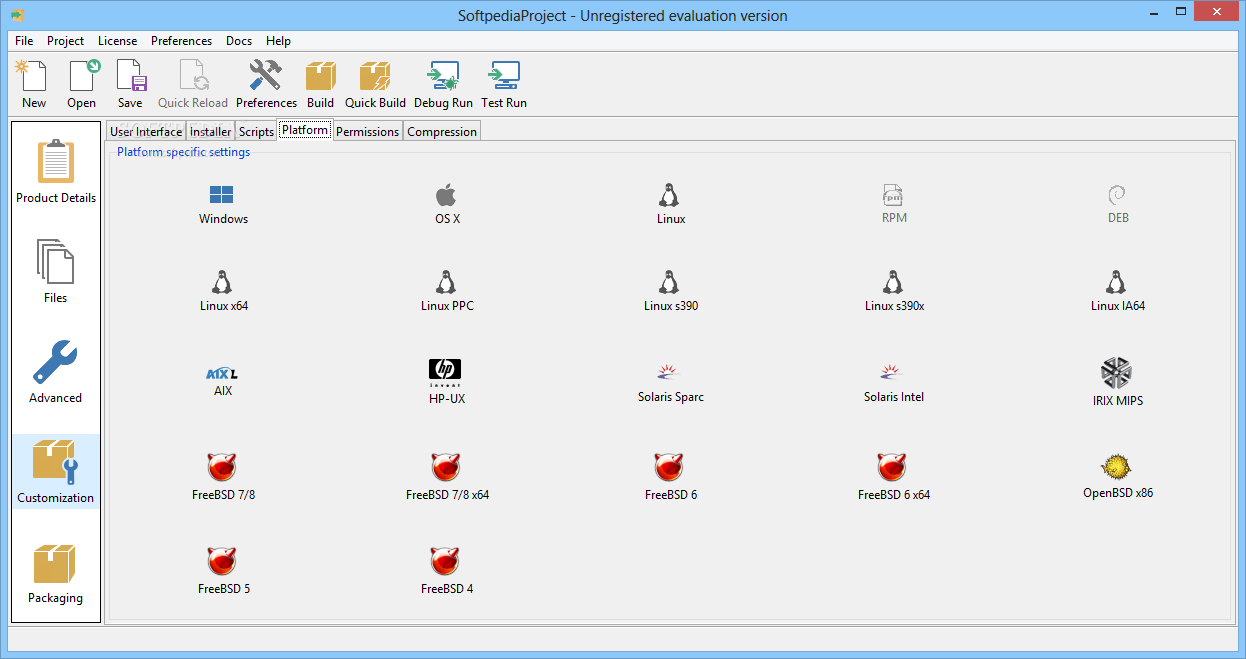Screen dimensions: 1246x659
Task: Start Build using the box icon
Action: 320,84
